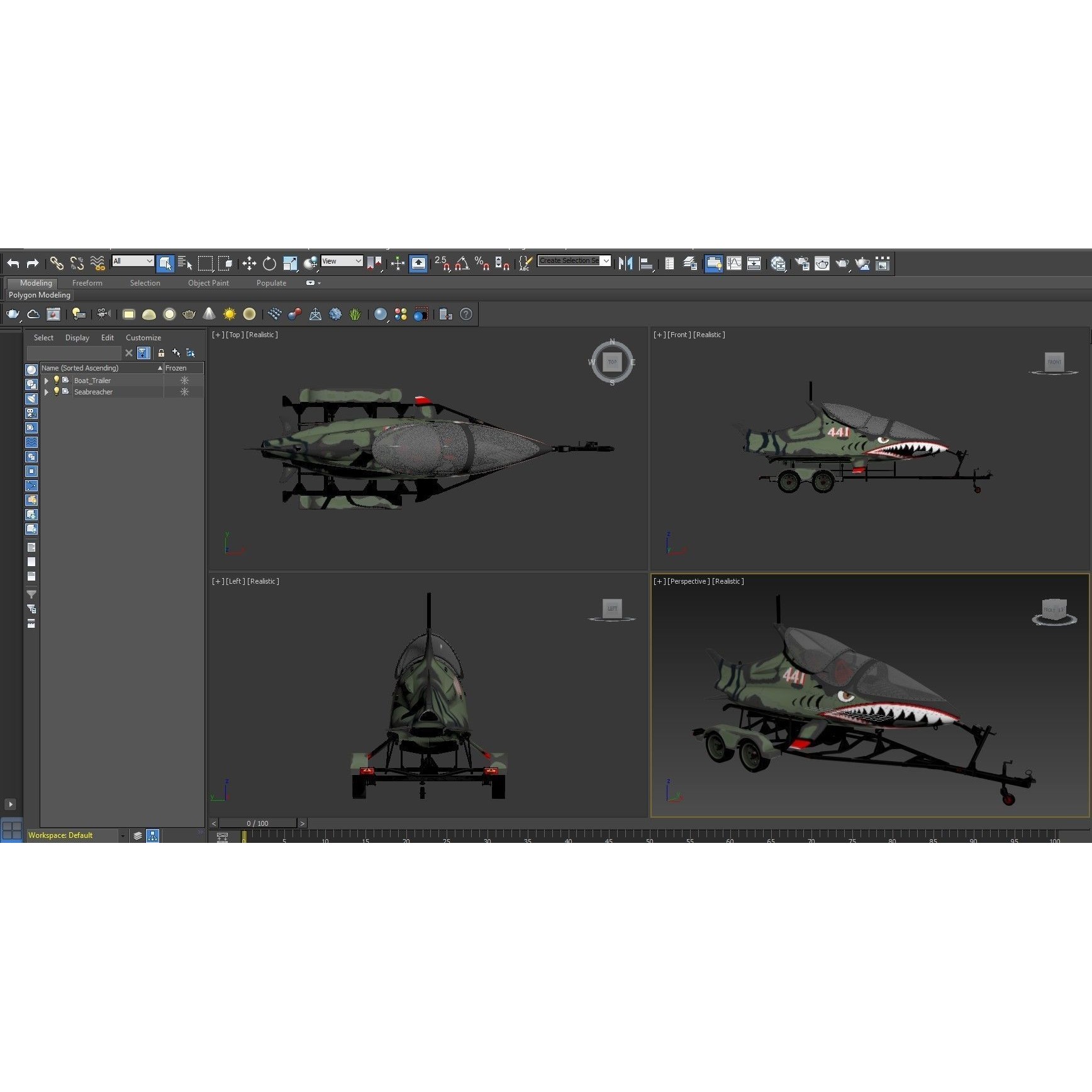This screenshot has width=1092, height=1092.
Task: Click the Undo arrow icon
Action: [13, 264]
